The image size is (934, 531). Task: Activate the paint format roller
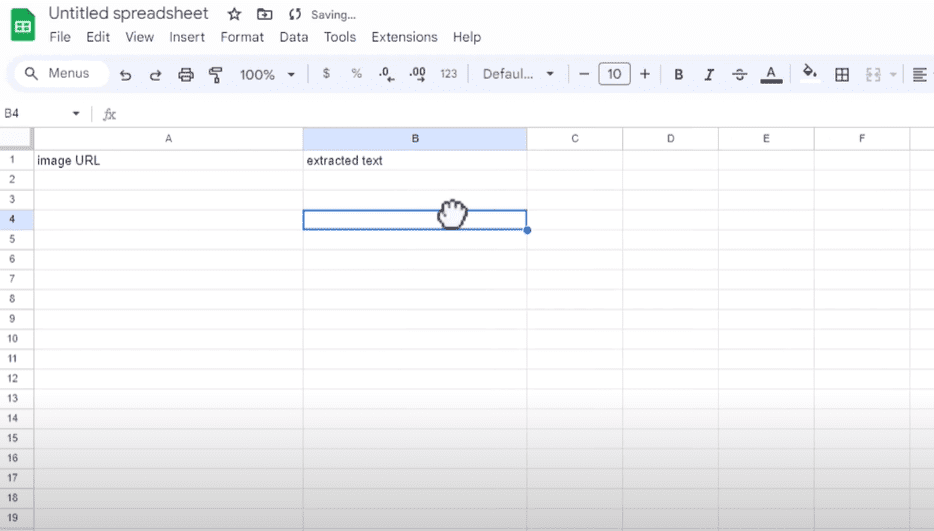pos(215,75)
